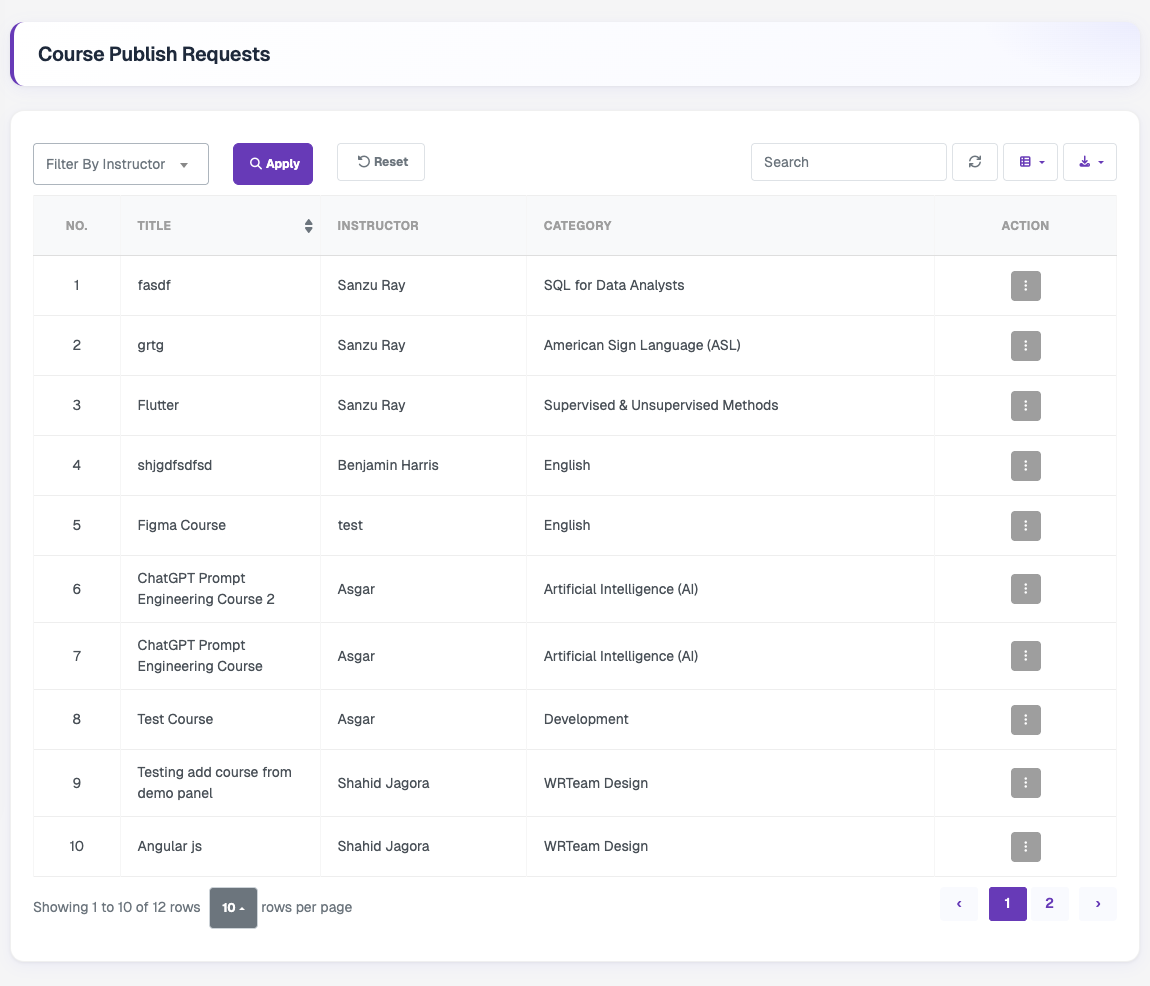
Task: Click the Test Course title
Action: pos(175,719)
